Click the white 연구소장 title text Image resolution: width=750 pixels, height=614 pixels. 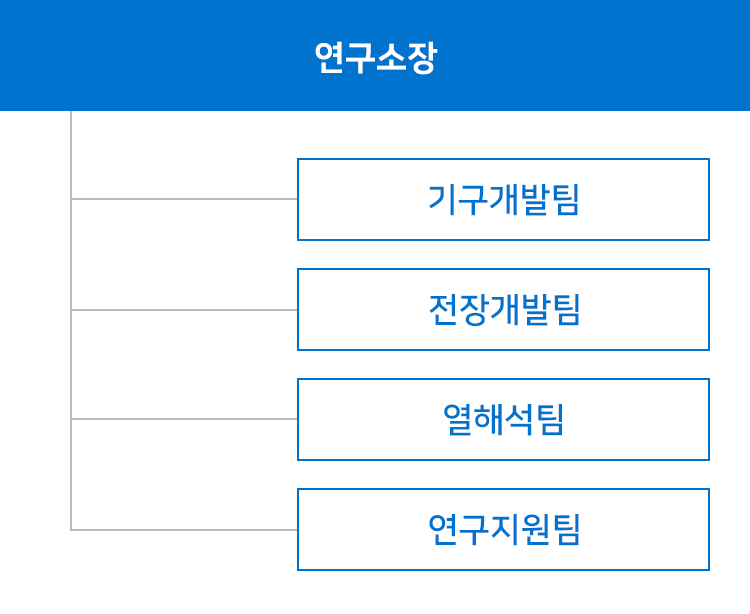(x=375, y=57)
